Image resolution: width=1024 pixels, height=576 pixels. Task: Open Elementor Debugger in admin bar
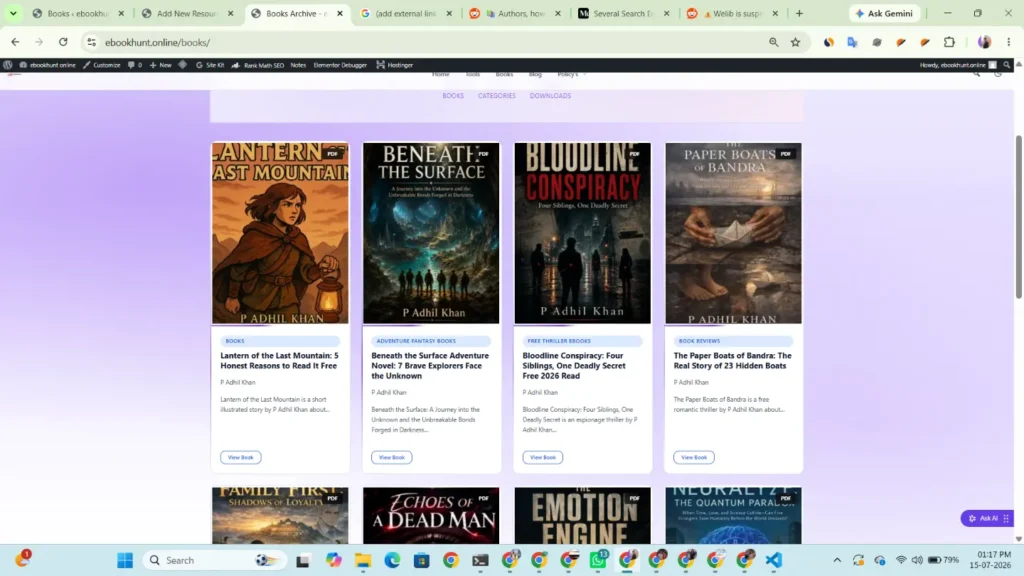click(x=340, y=65)
